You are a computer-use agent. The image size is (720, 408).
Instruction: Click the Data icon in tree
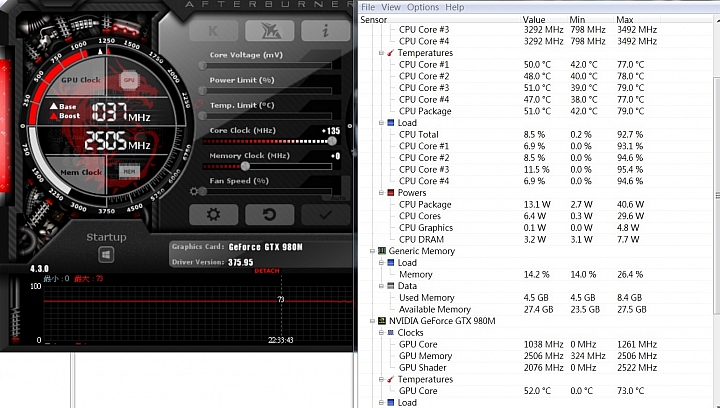pyautogui.click(x=391, y=286)
